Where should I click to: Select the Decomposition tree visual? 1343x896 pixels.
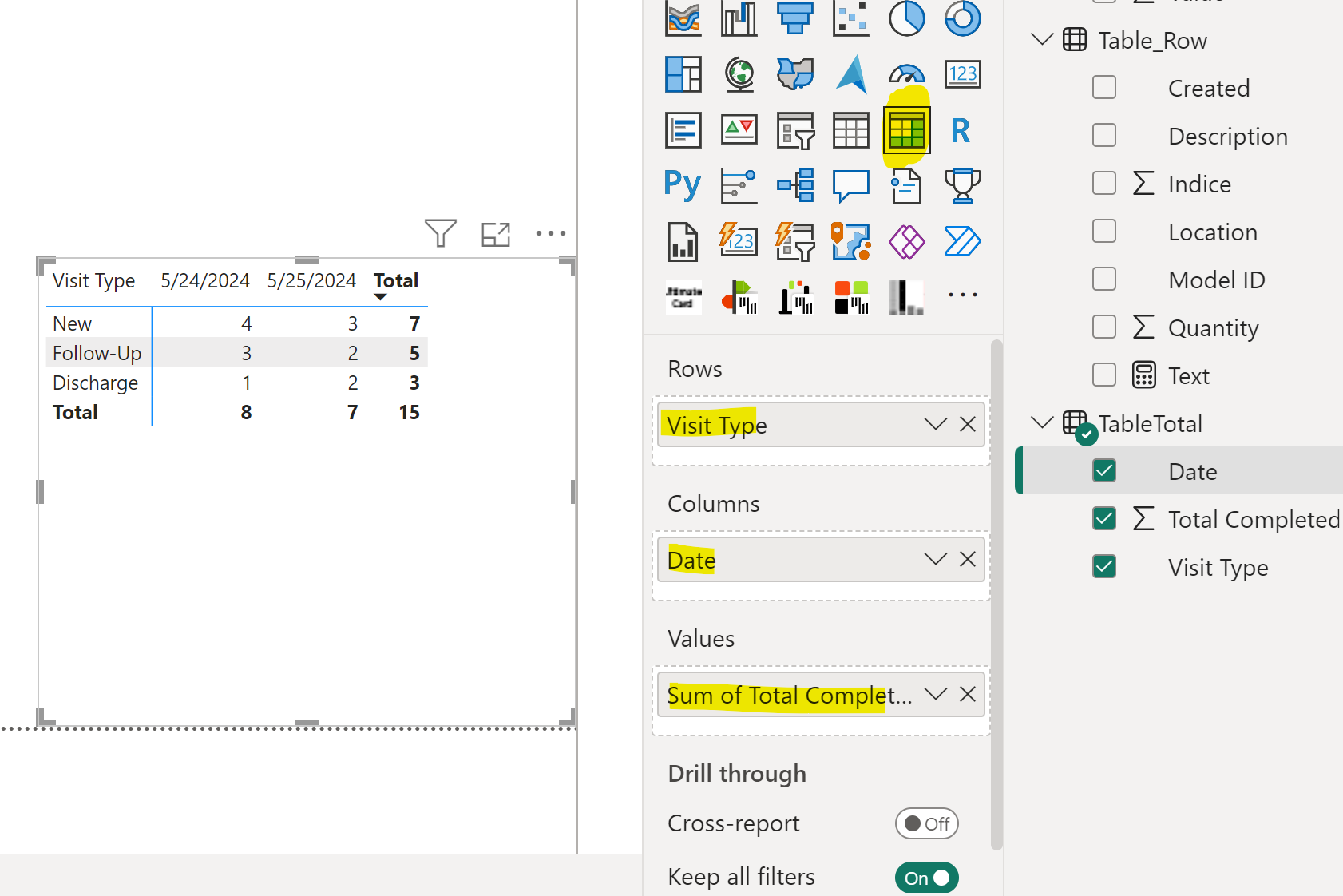point(795,185)
